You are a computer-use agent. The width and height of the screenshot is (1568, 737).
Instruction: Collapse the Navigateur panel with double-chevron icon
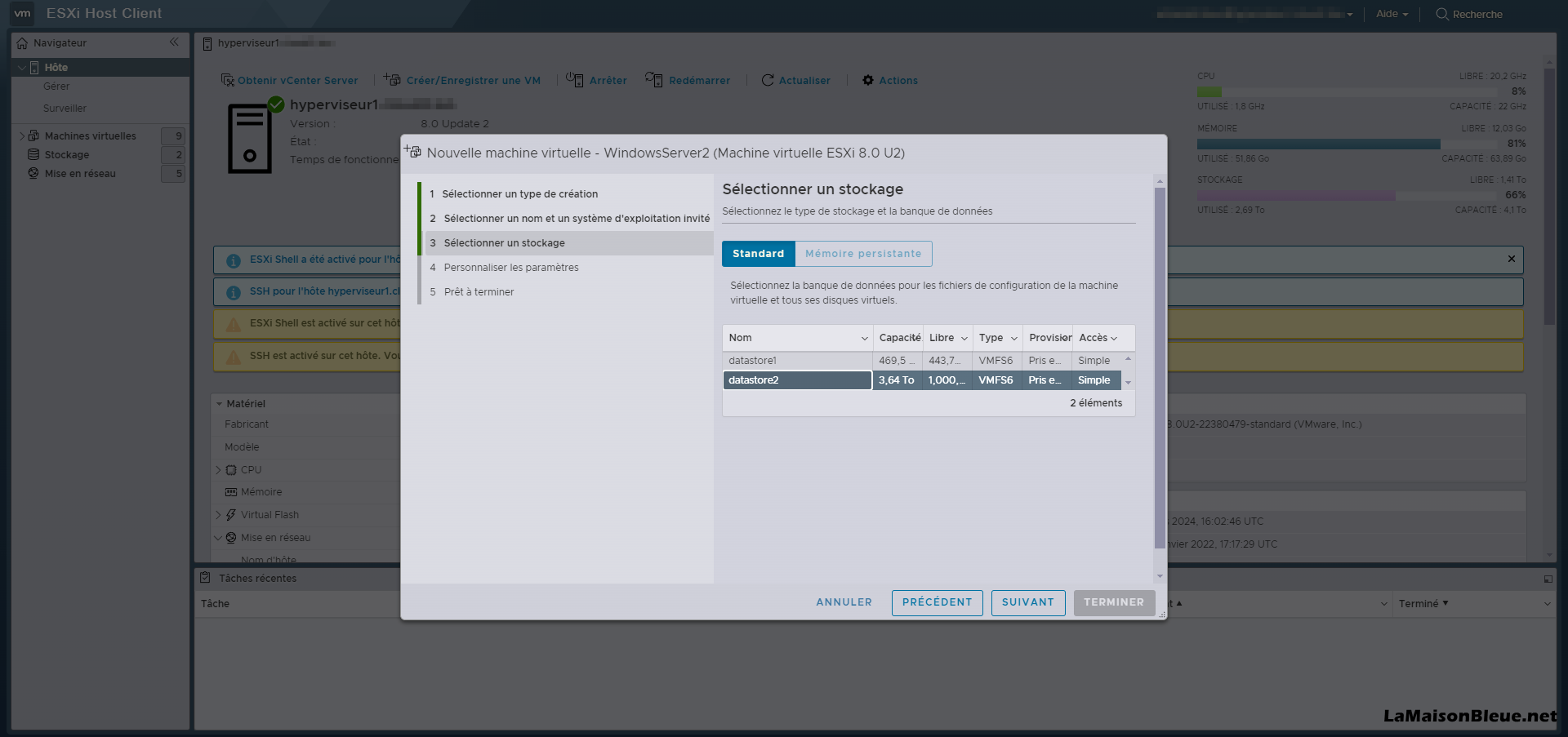[174, 42]
